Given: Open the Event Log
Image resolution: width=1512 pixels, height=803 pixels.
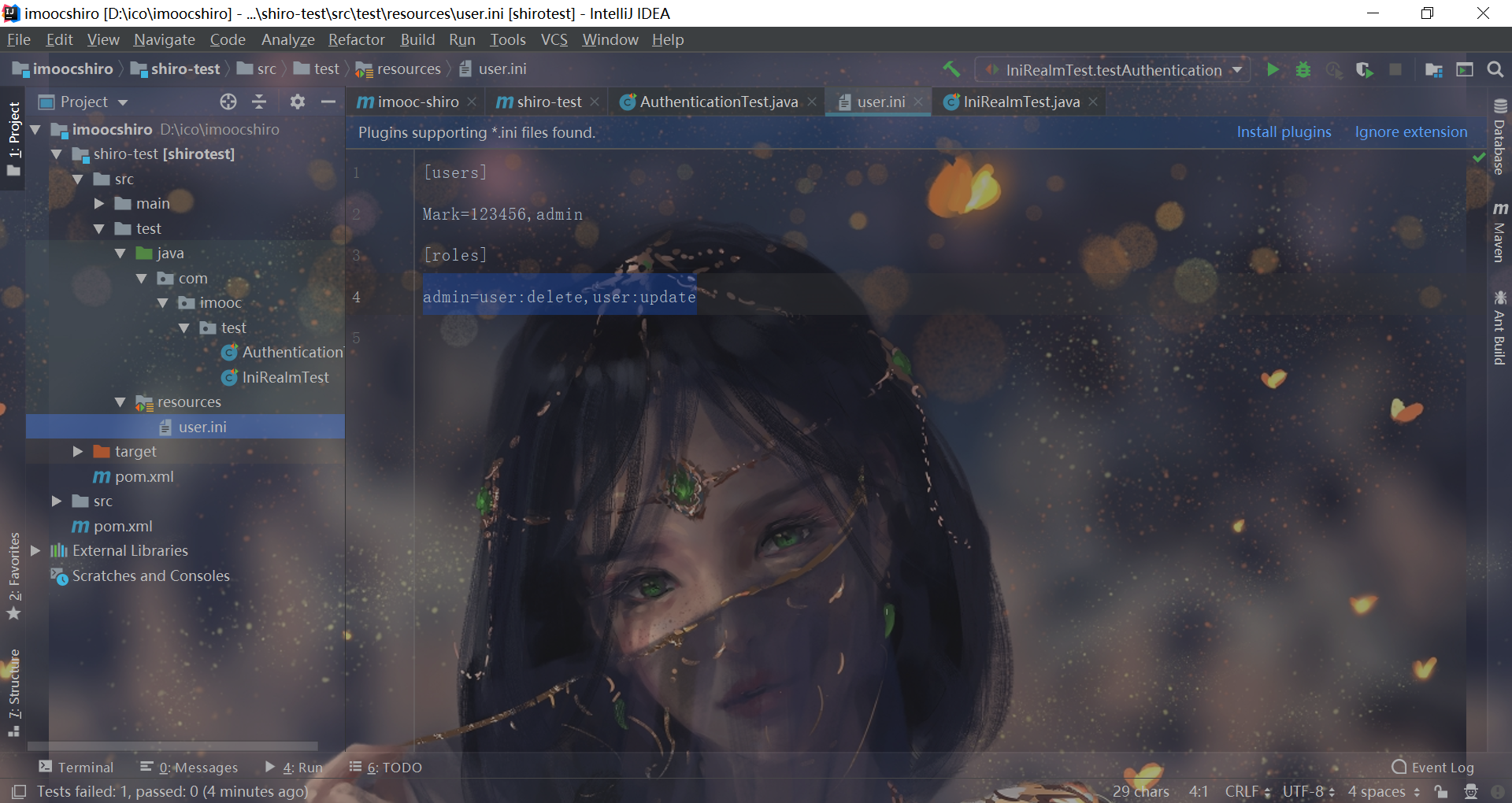Looking at the screenshot, I should [x=1433, y=767].
